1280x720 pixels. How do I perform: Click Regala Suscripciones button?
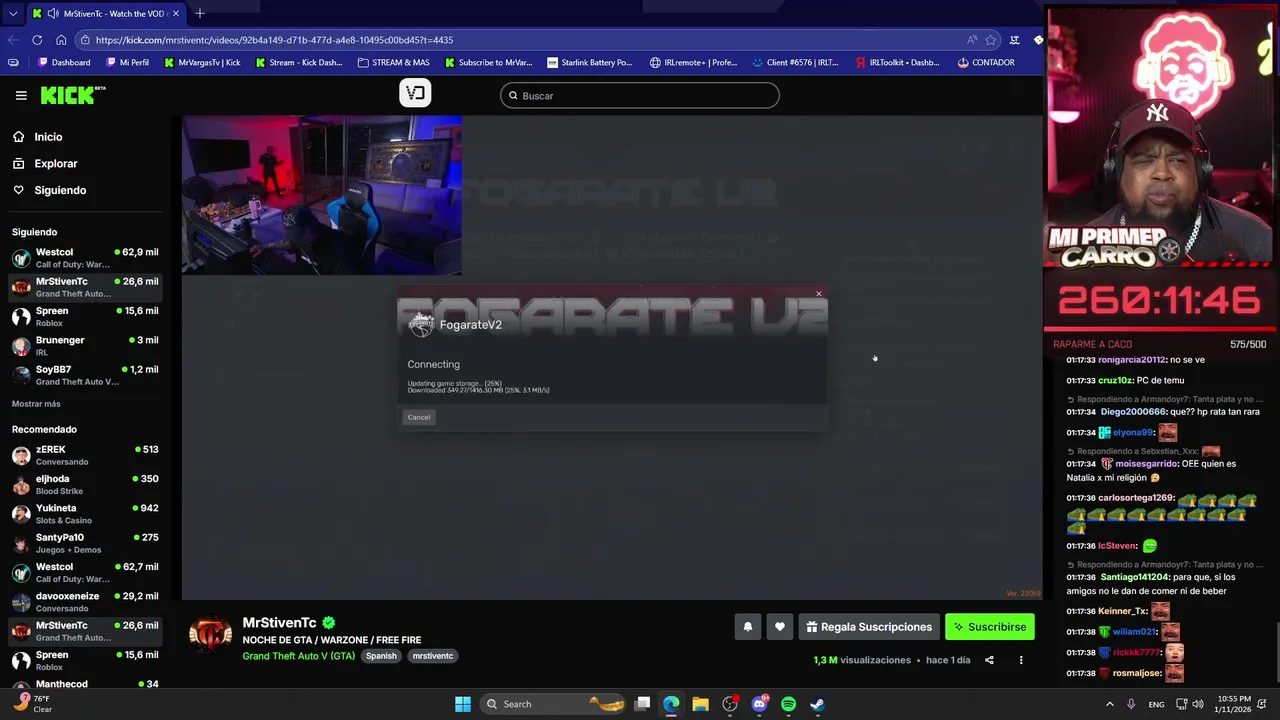869,627
